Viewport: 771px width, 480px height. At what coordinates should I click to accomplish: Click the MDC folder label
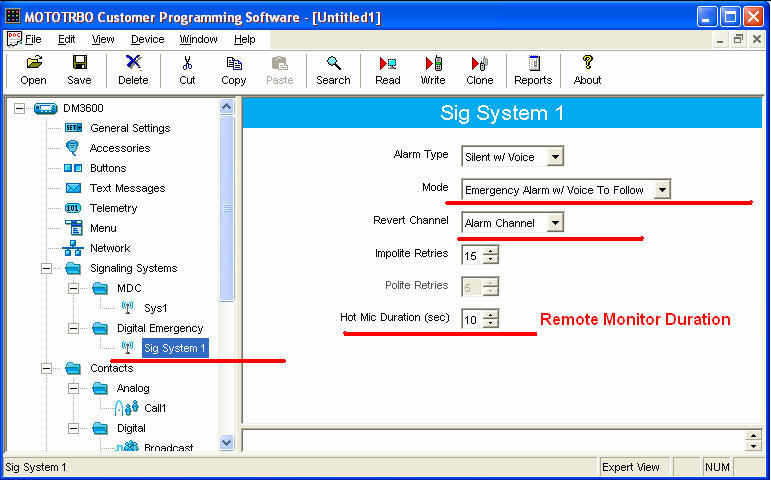pyautogui.click(x=129, y=288)
